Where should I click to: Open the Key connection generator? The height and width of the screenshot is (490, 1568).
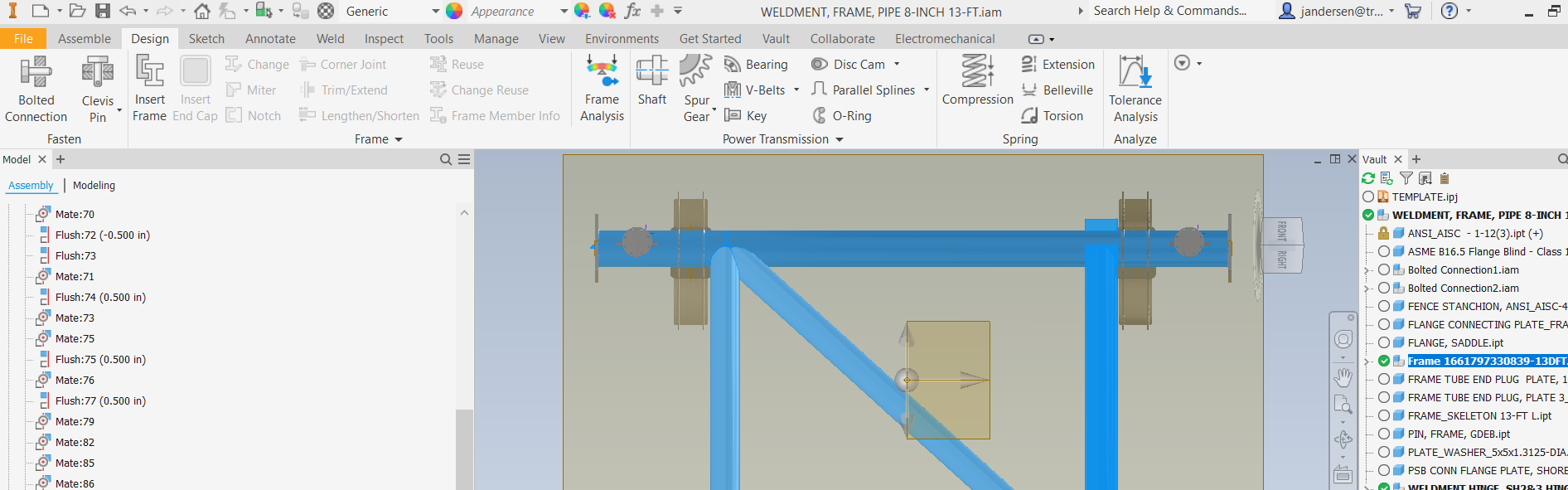pos(746,116)
